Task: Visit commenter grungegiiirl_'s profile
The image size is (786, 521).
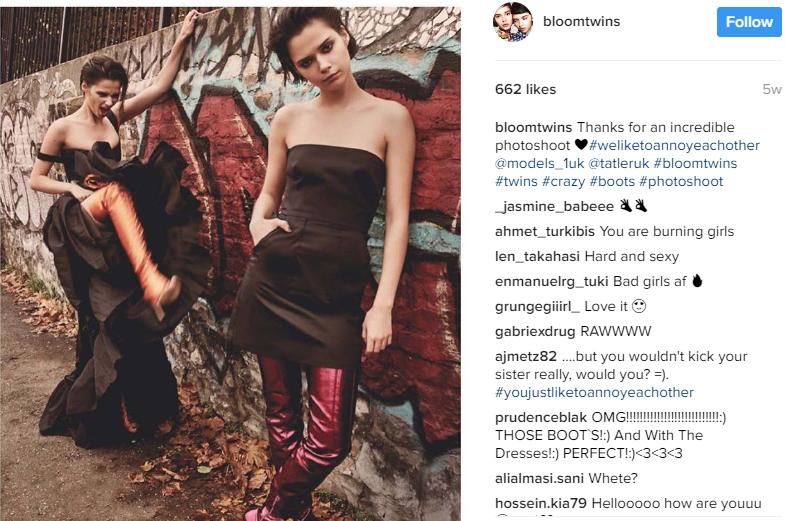Action: pyautogui.click(x=537, y=306)
